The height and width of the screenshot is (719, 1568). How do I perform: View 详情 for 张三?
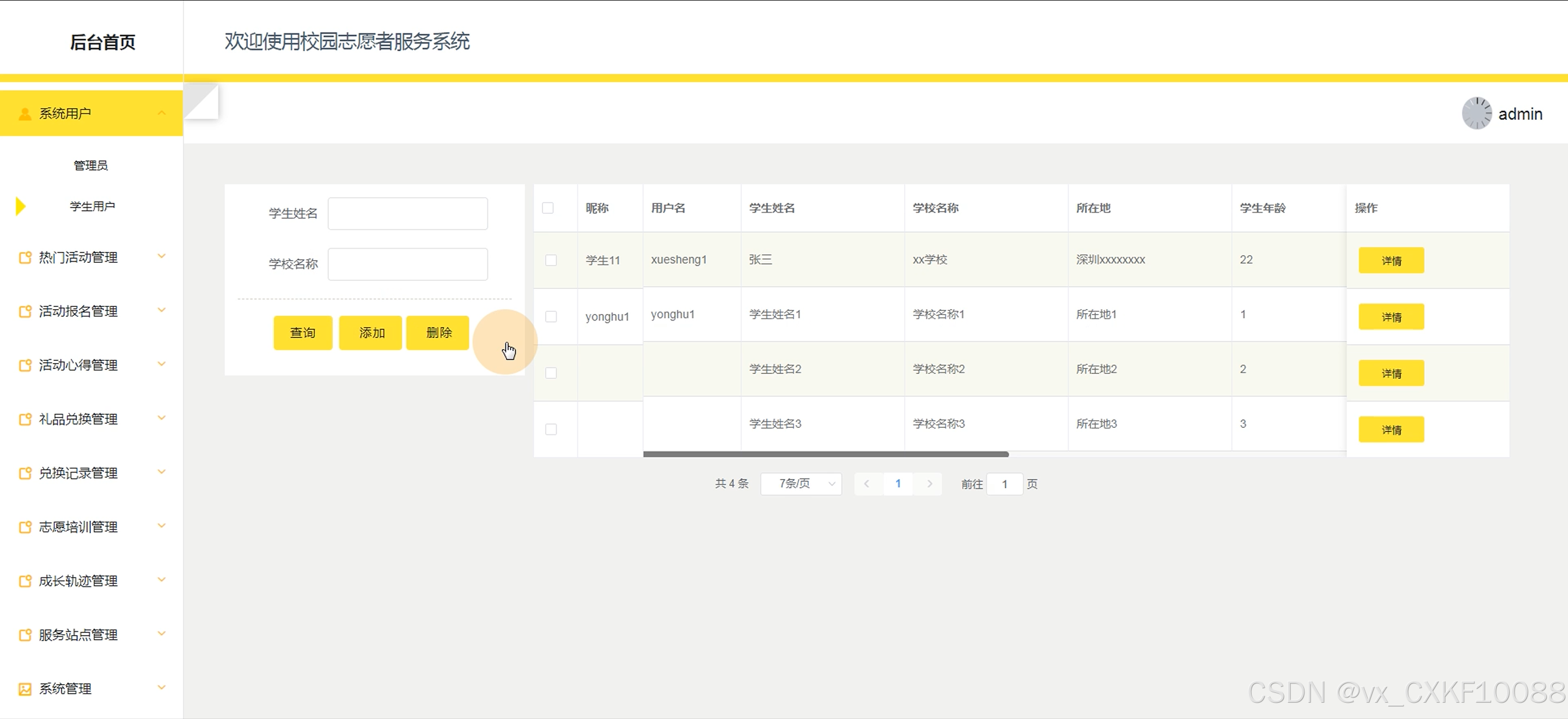click(1391, 260)
